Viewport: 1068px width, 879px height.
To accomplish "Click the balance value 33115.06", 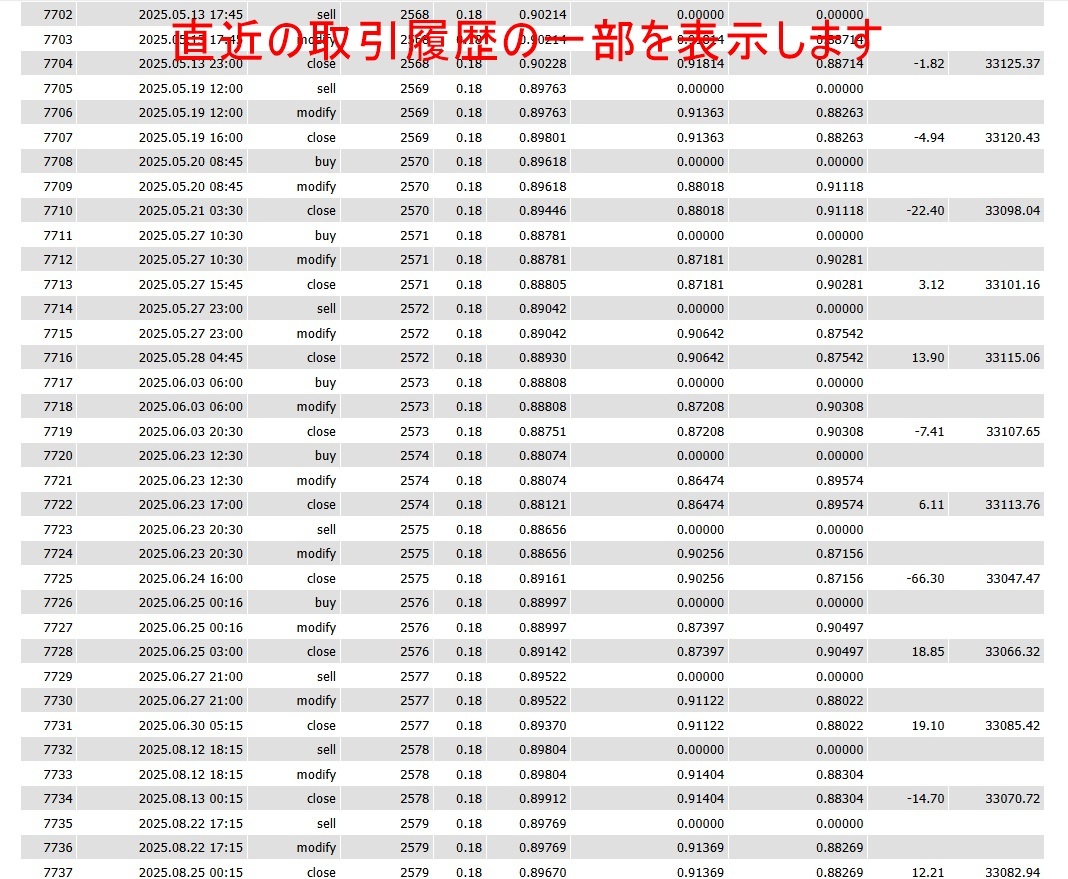I will [x=1012, y=357].
